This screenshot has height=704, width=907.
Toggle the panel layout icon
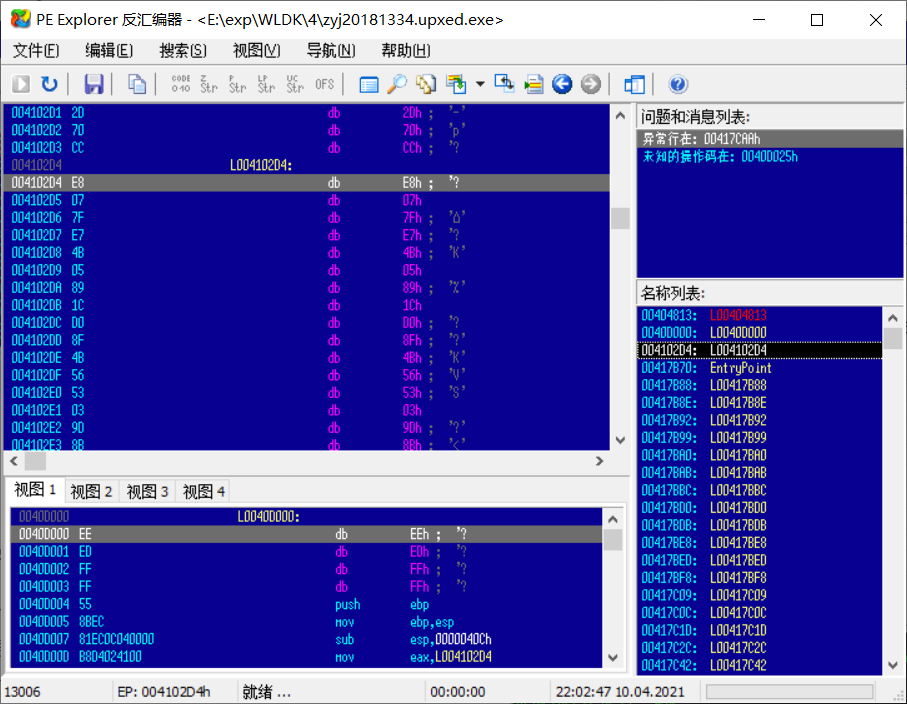coord(635,84)
